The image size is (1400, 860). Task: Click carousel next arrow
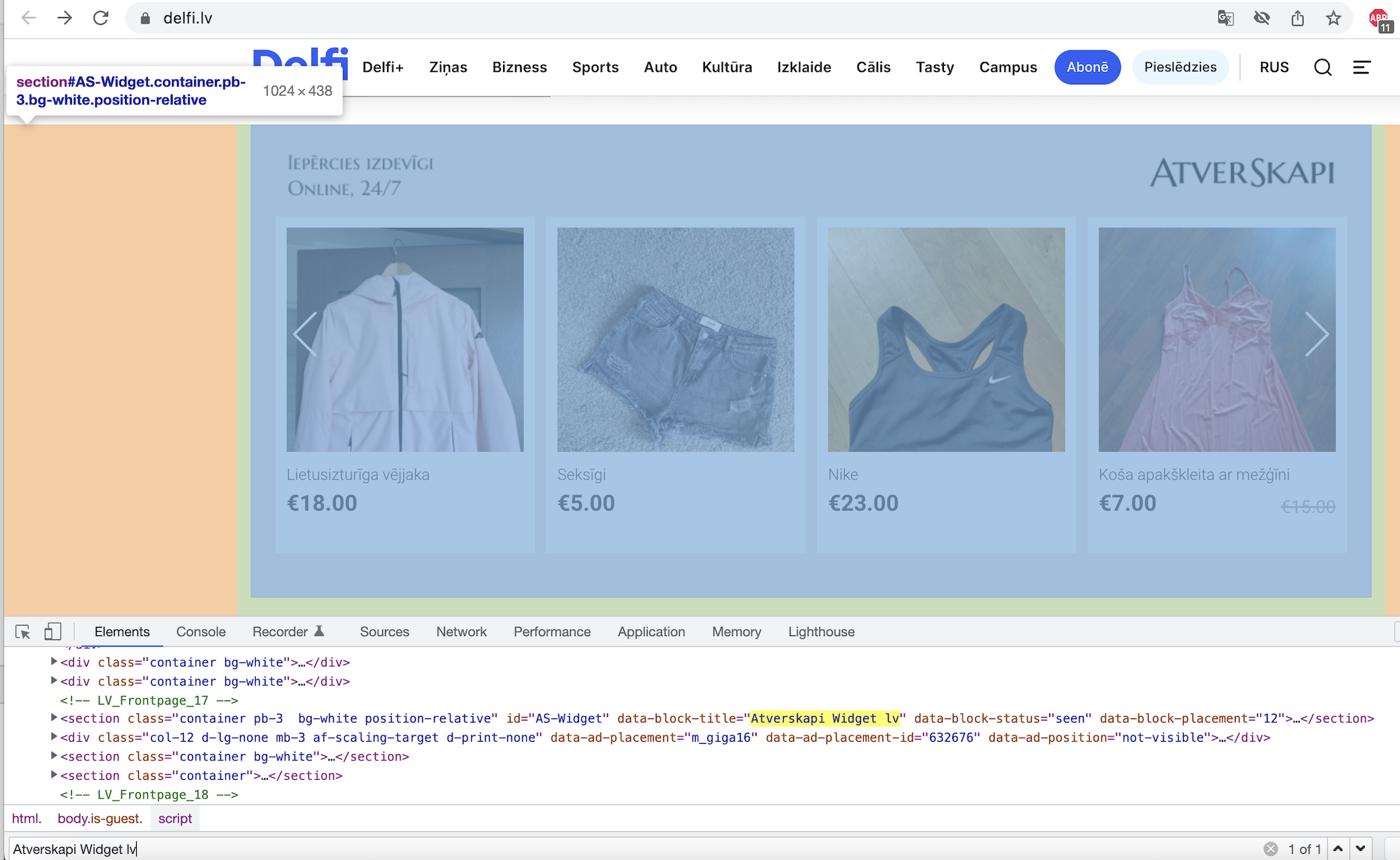point(1316,334)
